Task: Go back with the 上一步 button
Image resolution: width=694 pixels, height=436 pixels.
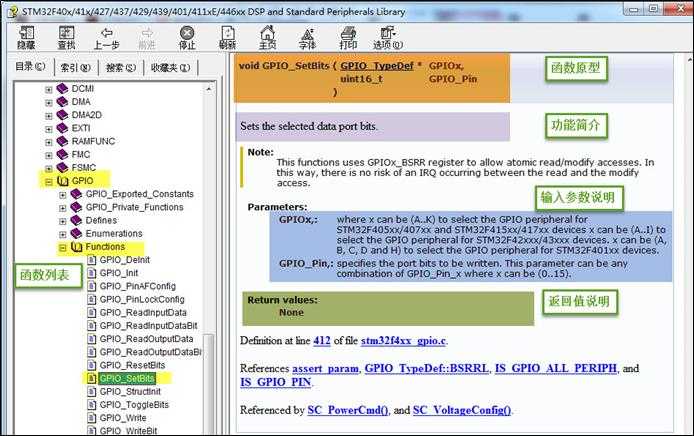Action: 106,37
